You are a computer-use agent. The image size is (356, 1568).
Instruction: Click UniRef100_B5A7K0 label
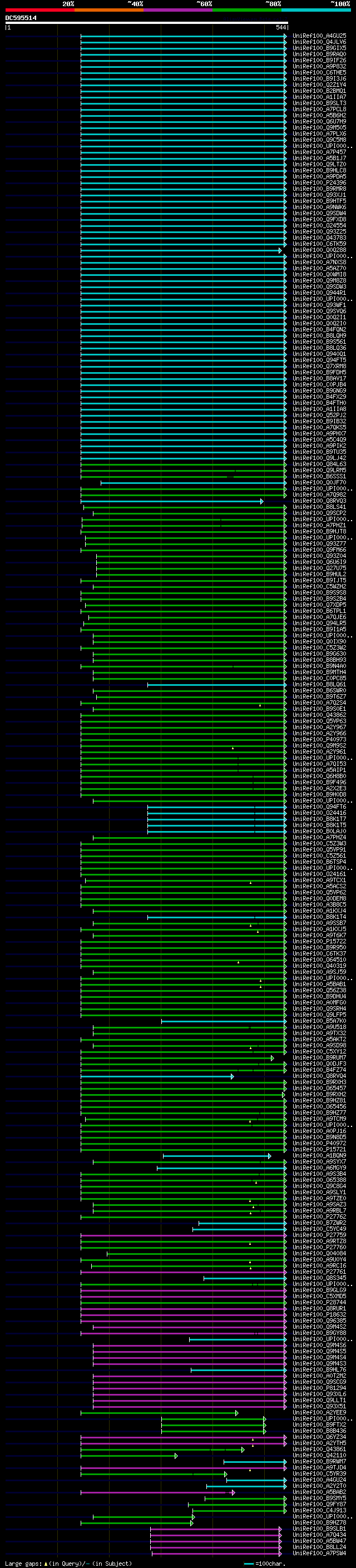[319, 1021]
